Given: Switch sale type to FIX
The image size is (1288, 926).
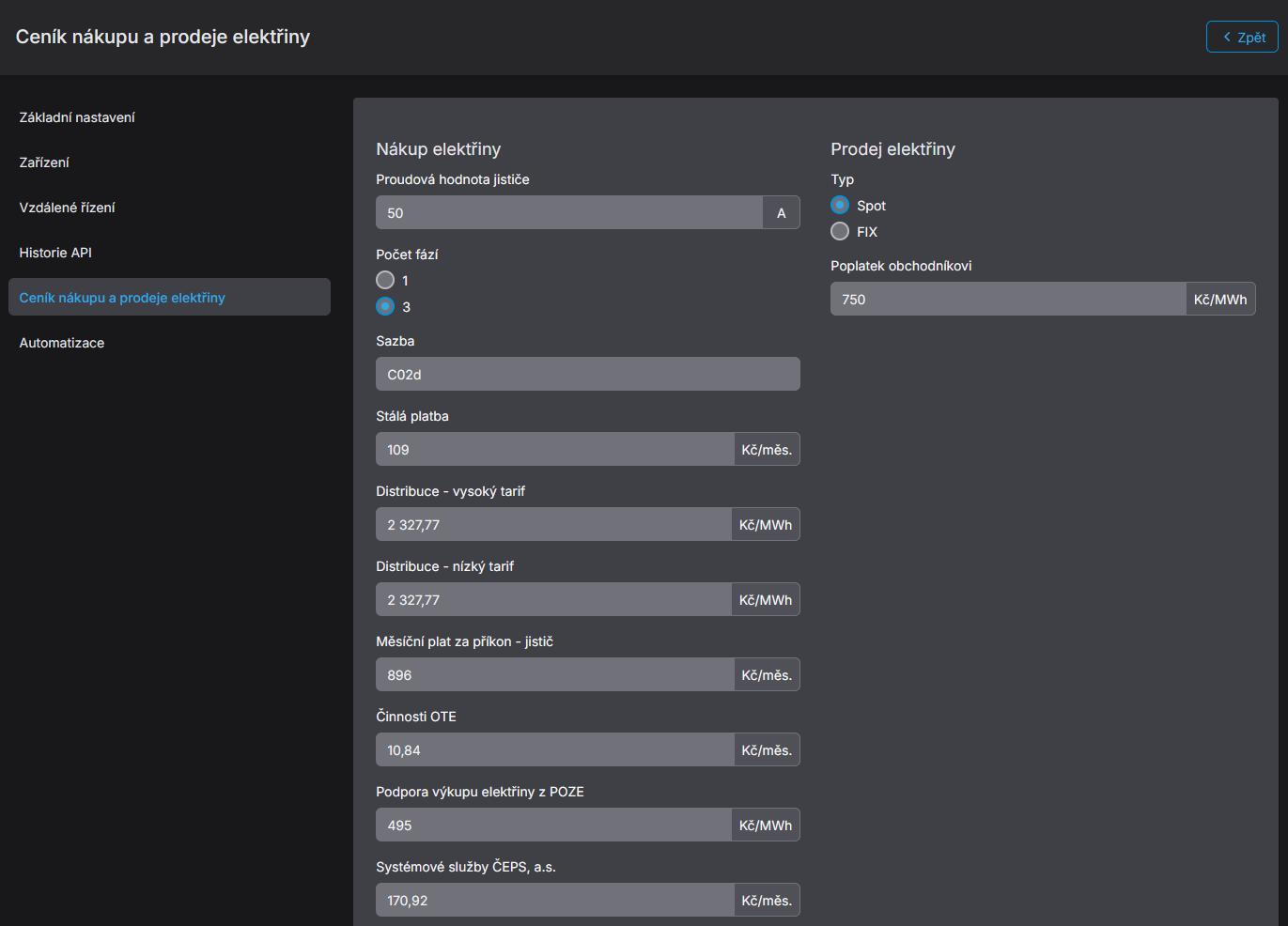Looking at the screenshot, I should point(840,231).
